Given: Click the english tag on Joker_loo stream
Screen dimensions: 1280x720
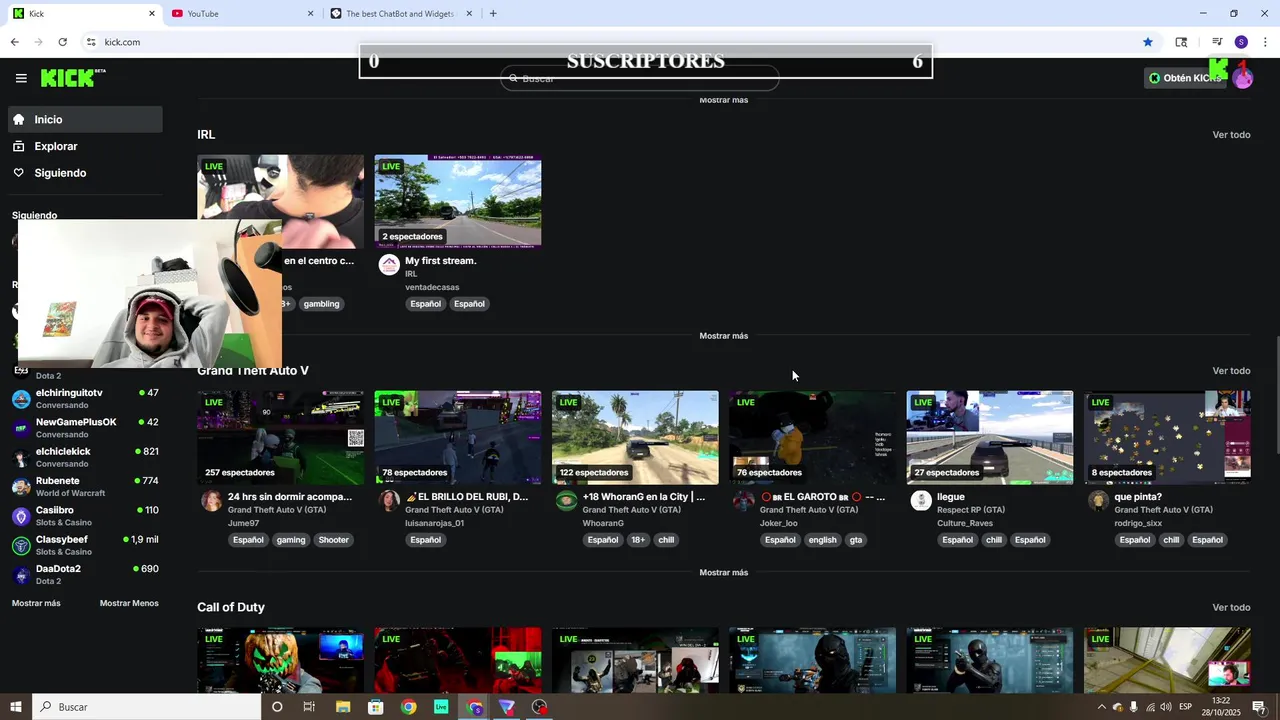Looking at the screenshot, I should pos(822,540).
